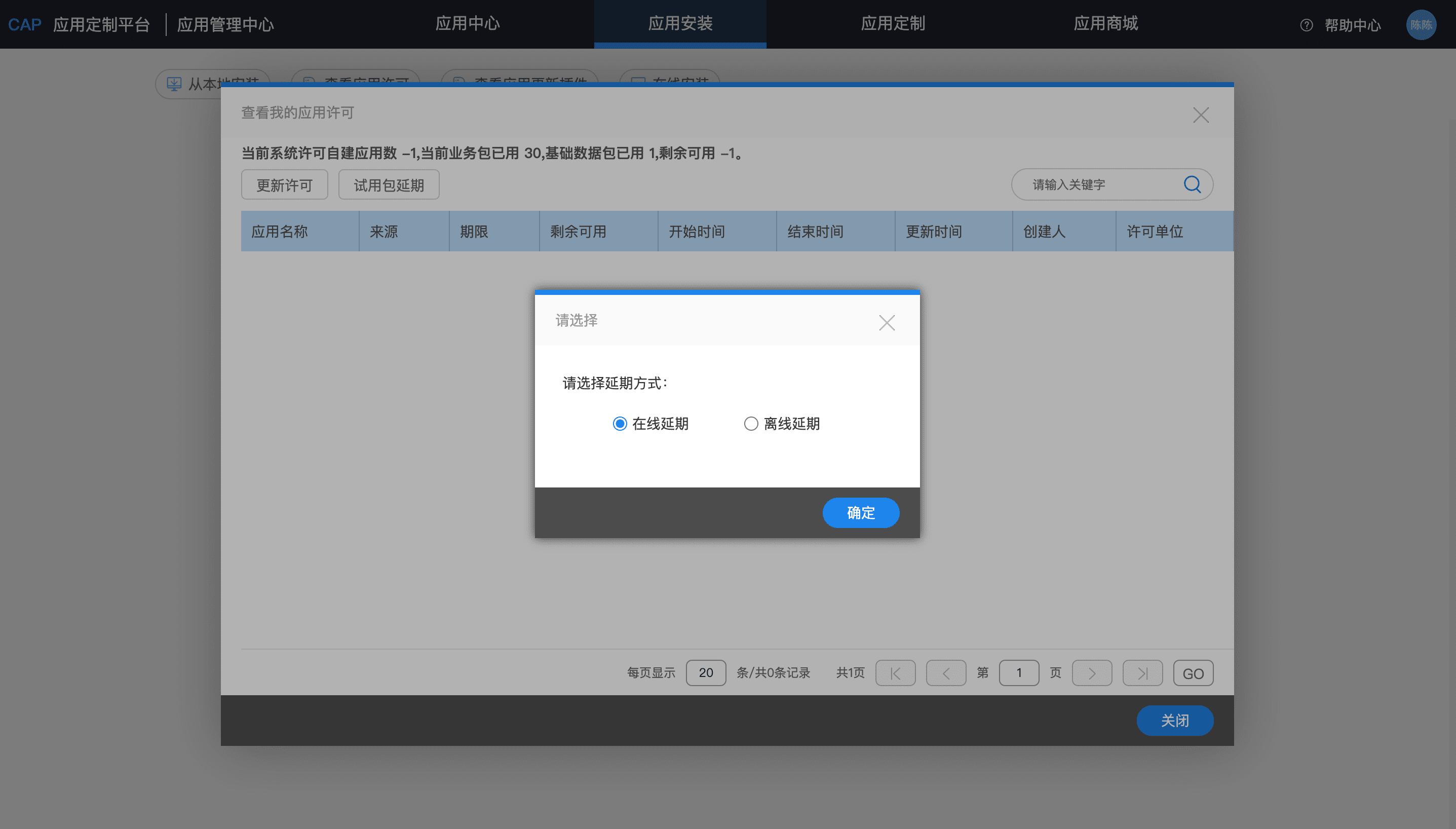Screen dimensions: 1456x829
Task: Click the 开始时间 column header
Action: [x=717, y=231]
